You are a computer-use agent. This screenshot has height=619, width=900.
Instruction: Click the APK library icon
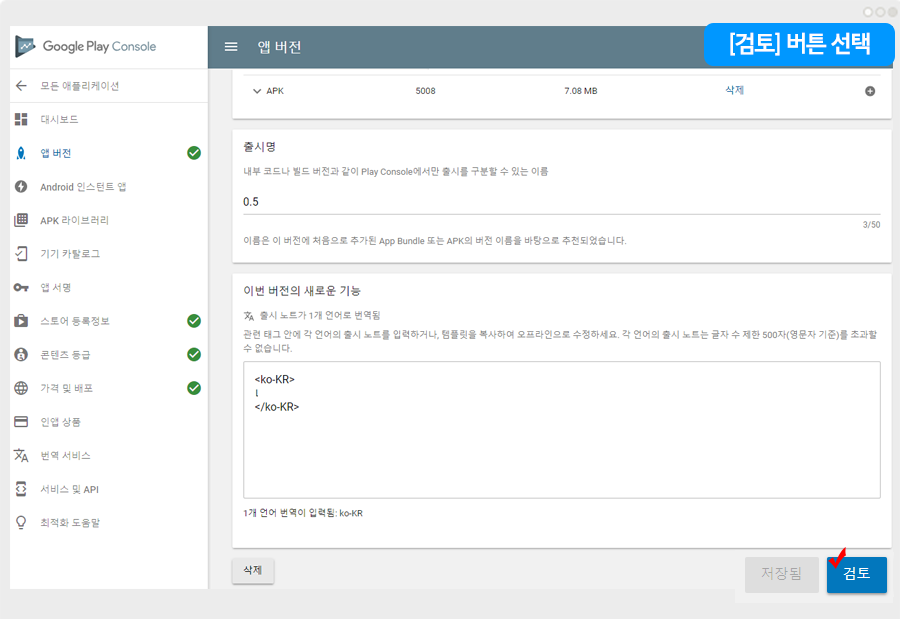click(21, 220)
